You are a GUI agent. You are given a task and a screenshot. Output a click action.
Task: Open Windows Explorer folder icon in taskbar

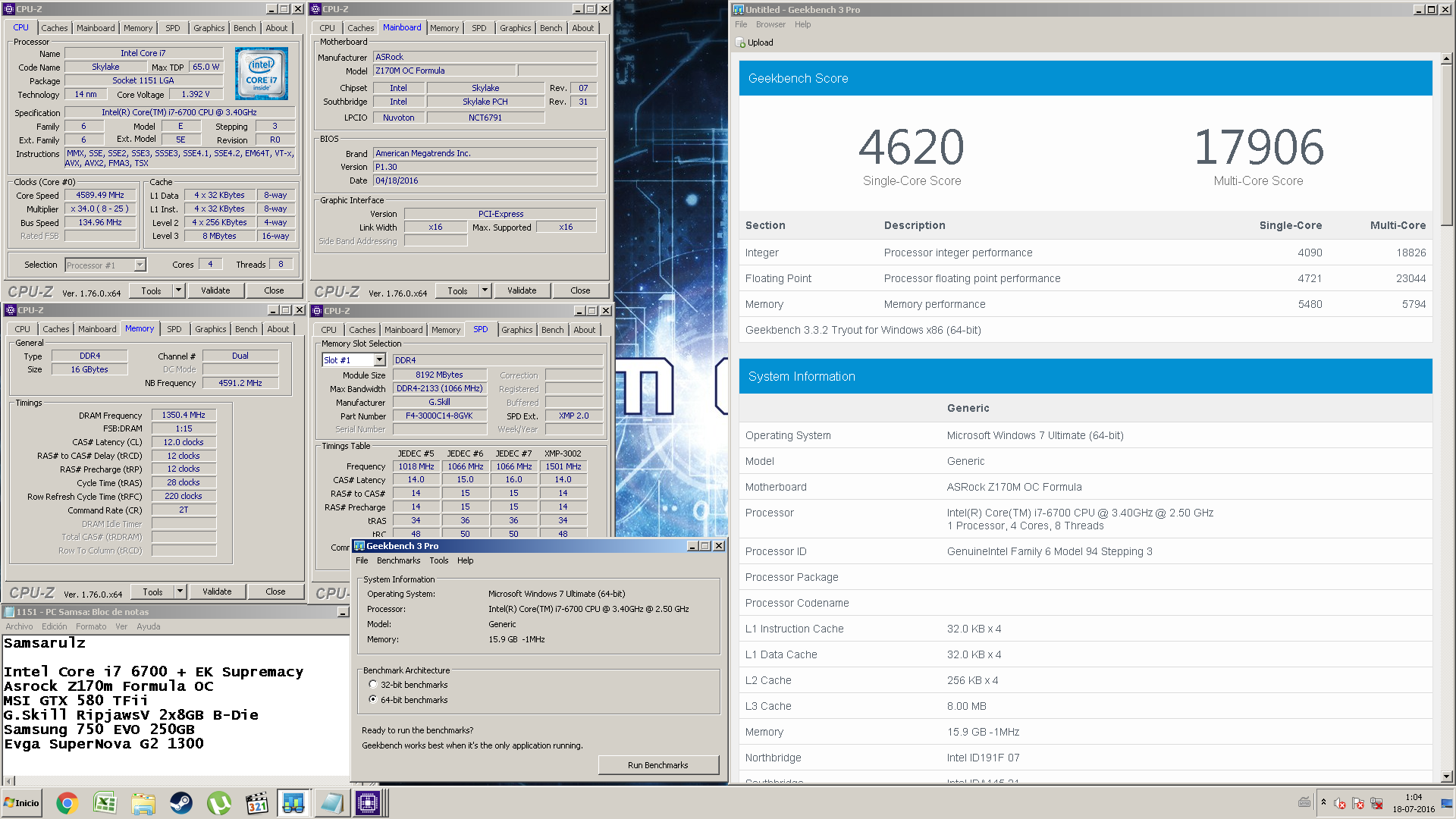[143, 803]
